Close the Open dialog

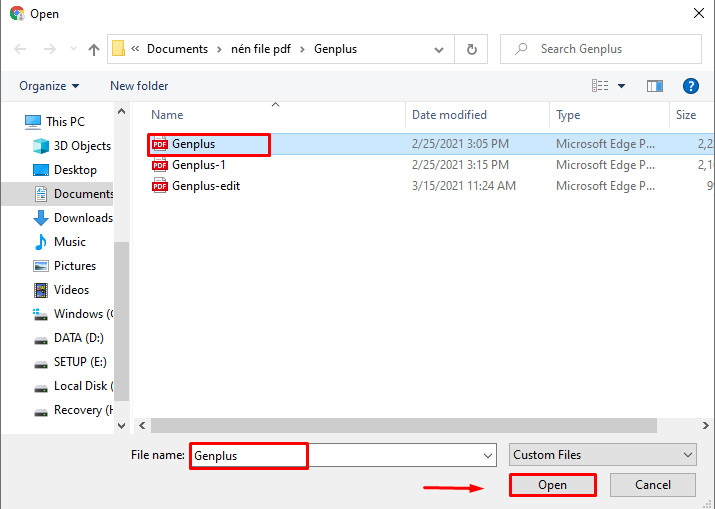click(x=699, y=13)
